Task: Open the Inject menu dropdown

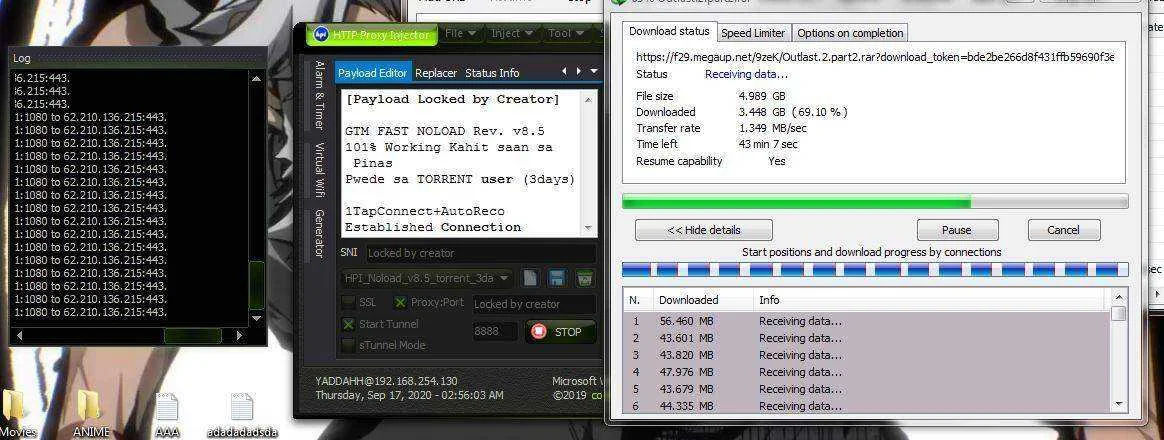Action: (x=511, y=33)
